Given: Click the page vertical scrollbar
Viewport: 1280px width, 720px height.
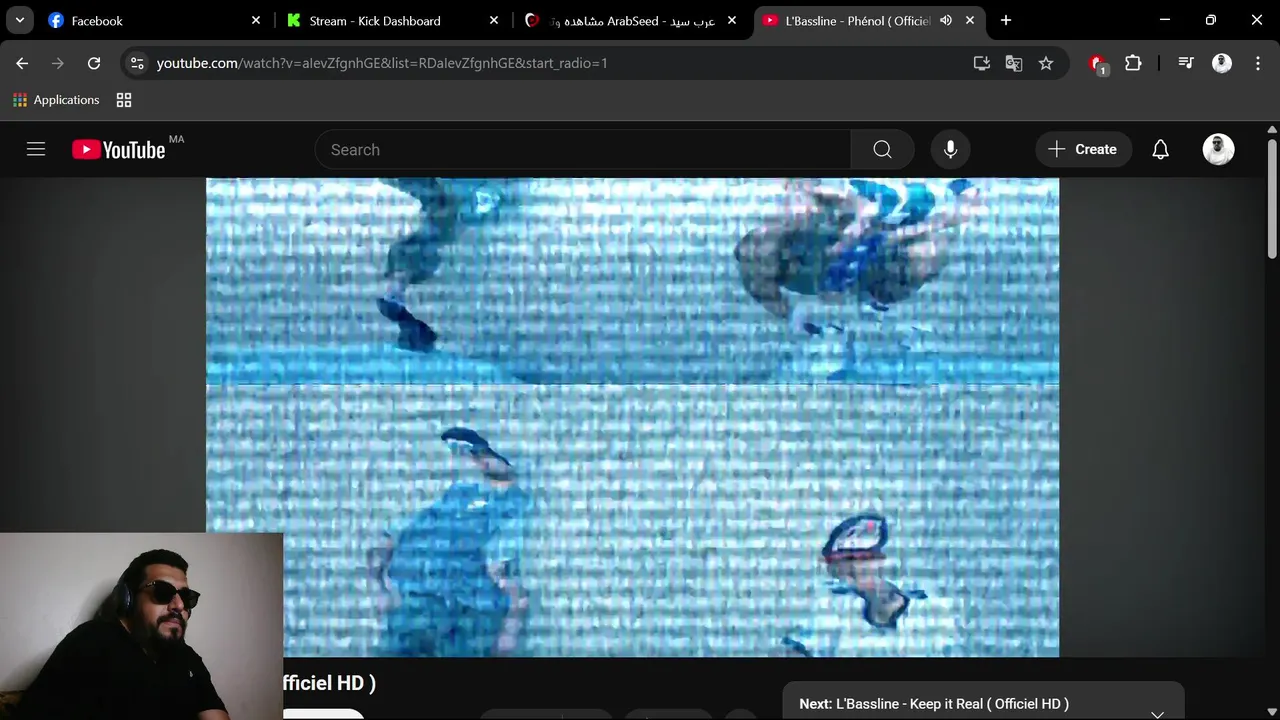Looking at the screenshot, I should pos(1272,200).
